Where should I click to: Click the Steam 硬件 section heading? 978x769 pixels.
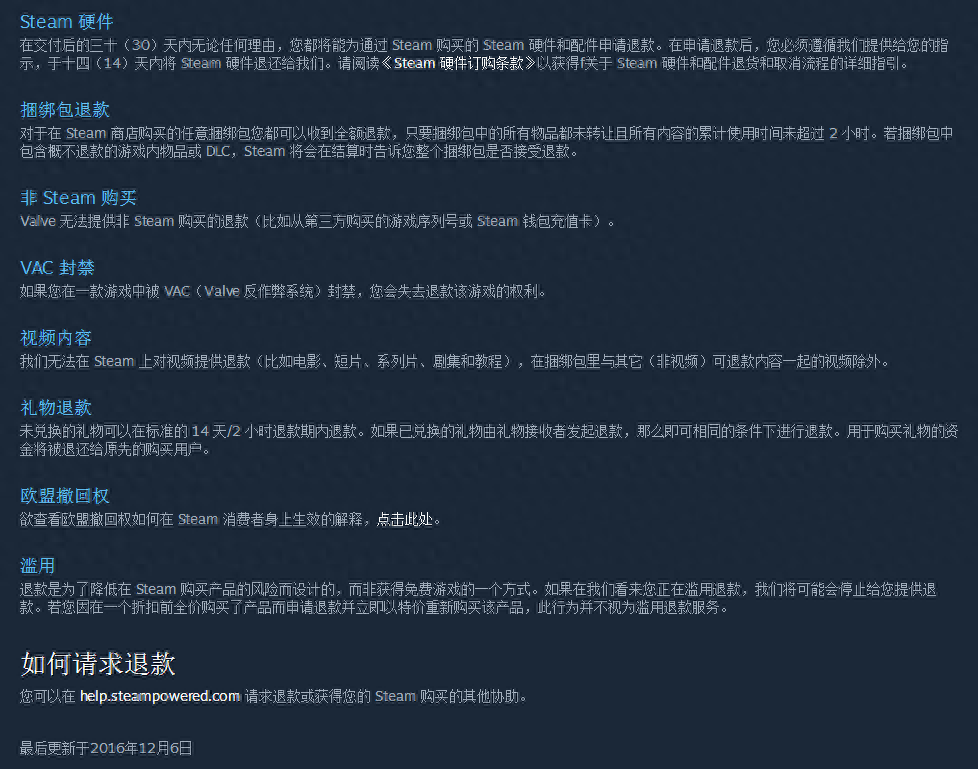(x=66, y=22)
